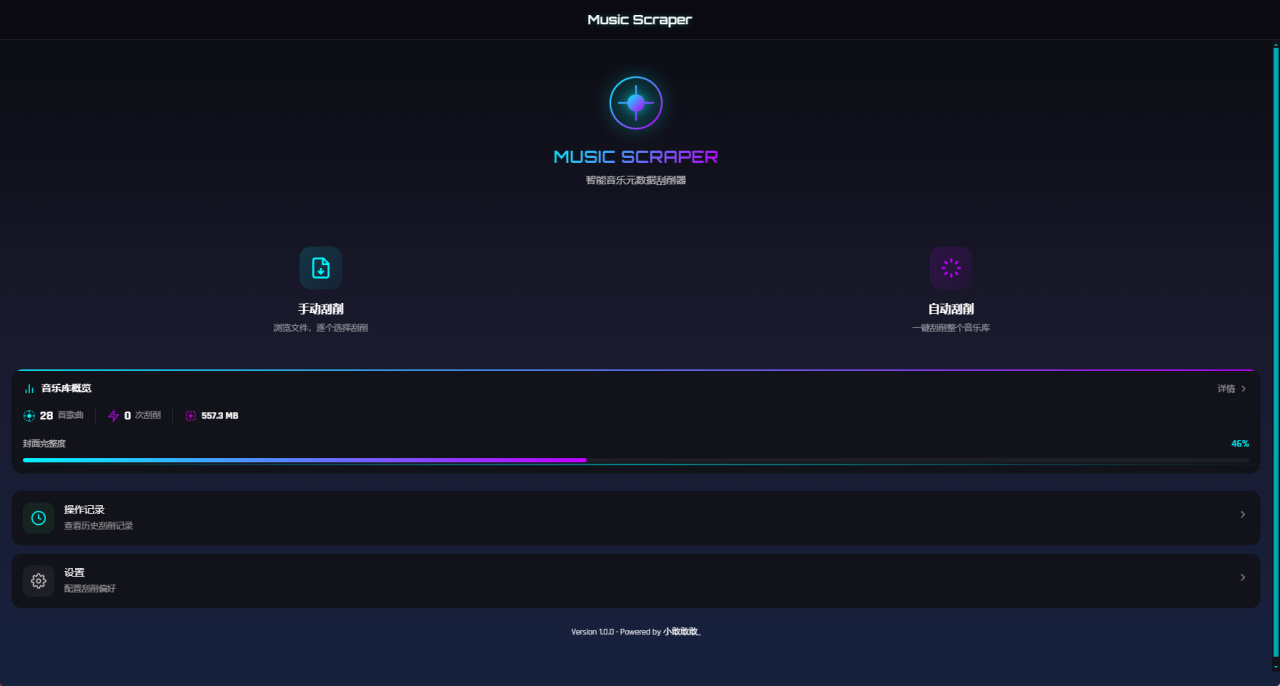Click the 0 次刮削 statistic
This screenshot has width=1280, height=686.
pos(134,416)
